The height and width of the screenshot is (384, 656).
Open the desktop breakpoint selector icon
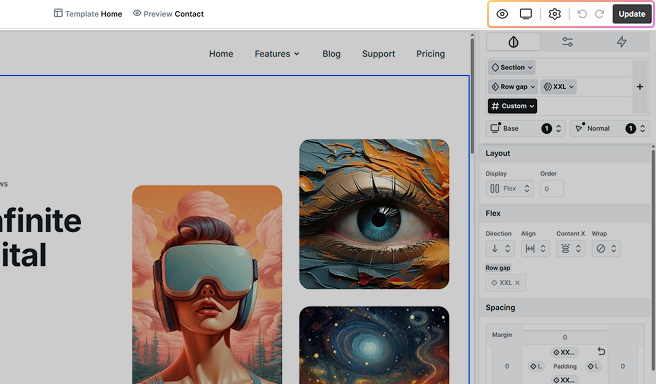(x=526, y=14)
